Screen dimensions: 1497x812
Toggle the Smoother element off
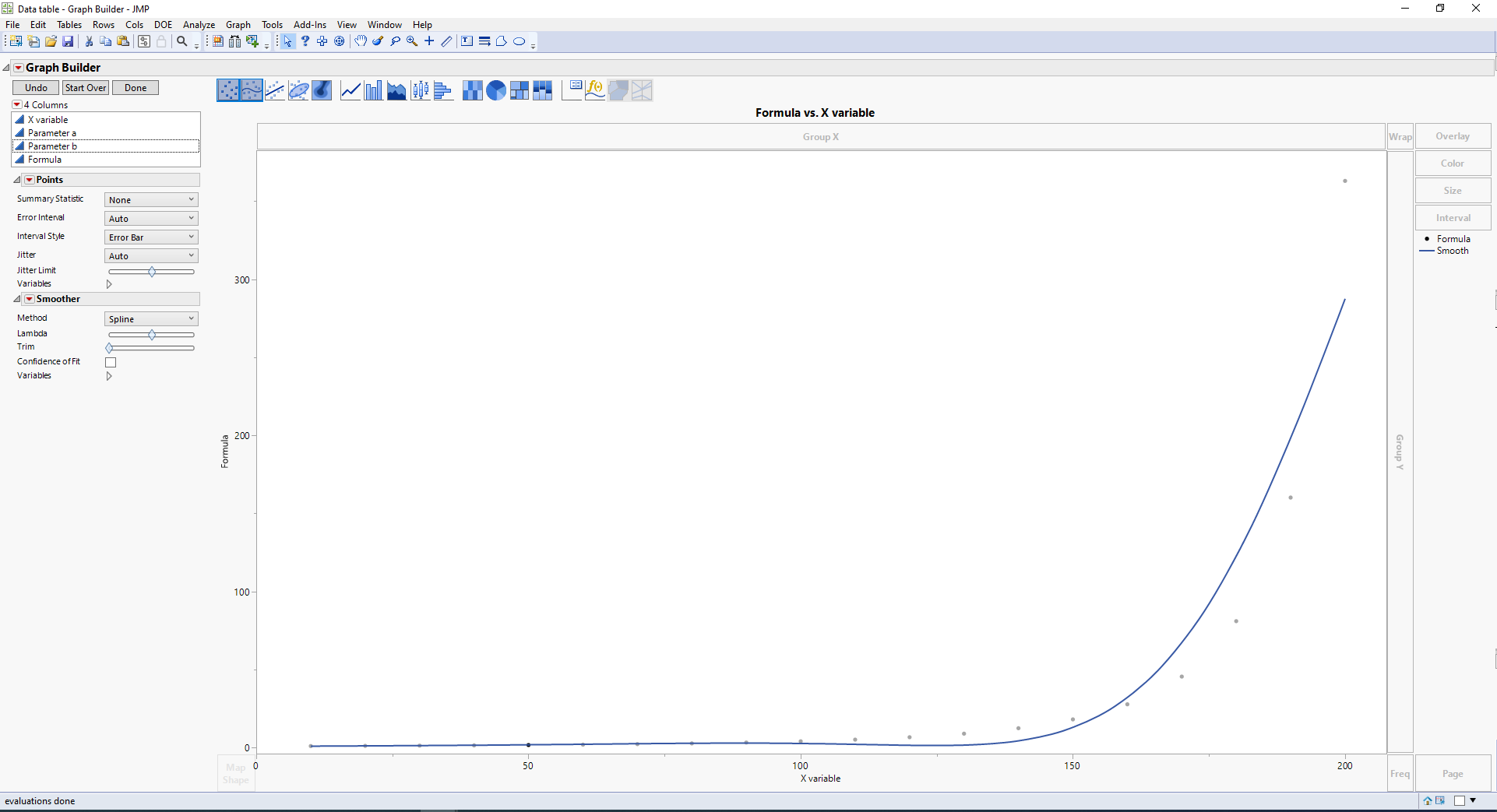(30, 298)
